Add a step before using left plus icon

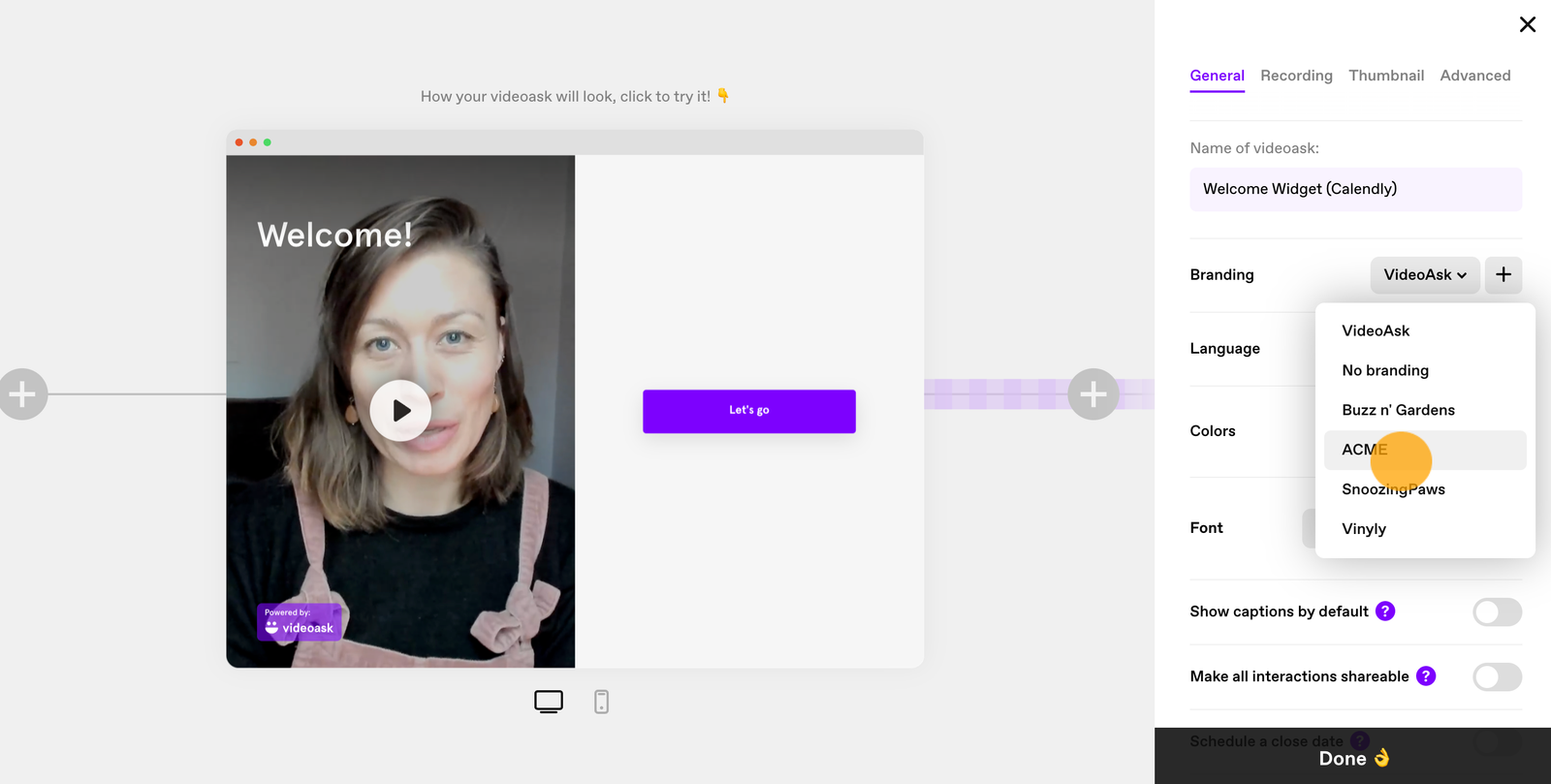(x=22, y=394)
